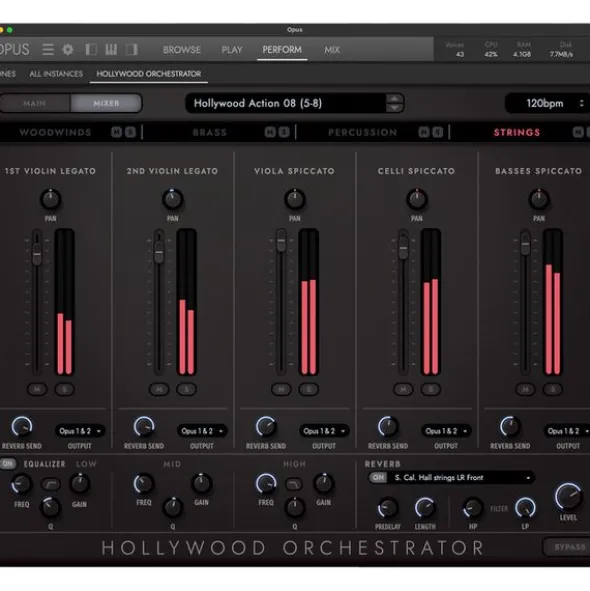Image resolution: width=590 pixels, height=591 pixels.
Task: Open the Hollywood Action 08 preset selector
Action: coord(287,103)
